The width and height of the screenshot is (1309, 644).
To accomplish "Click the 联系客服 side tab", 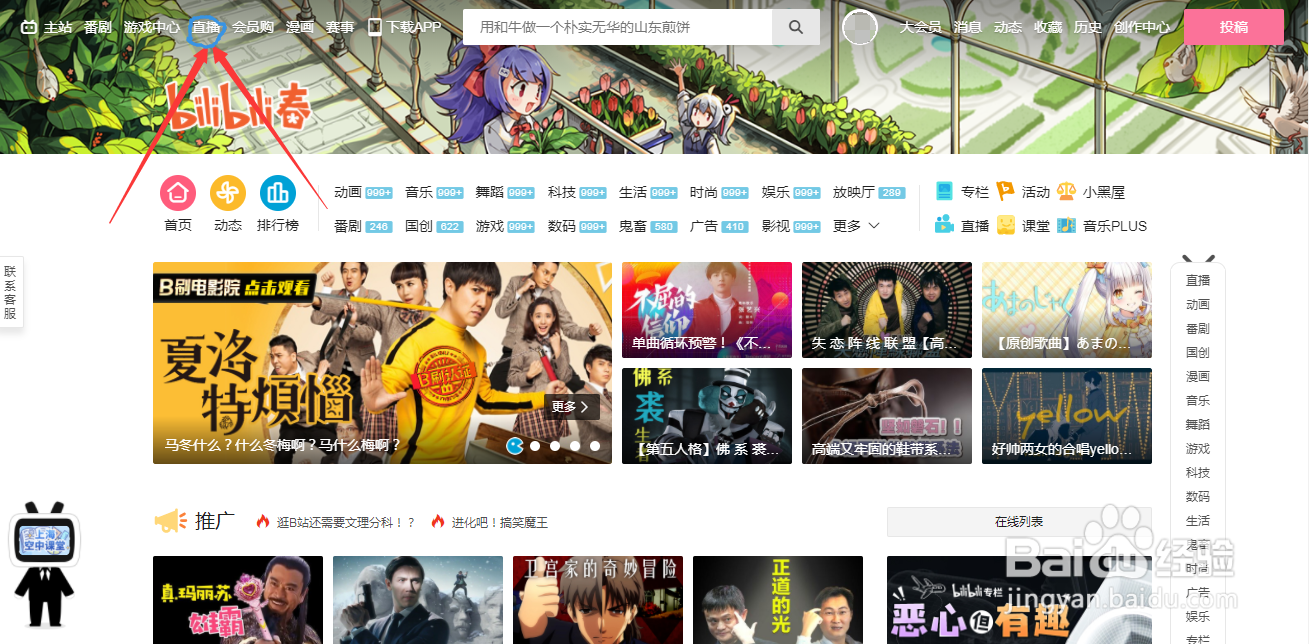I will coord(10,292).
